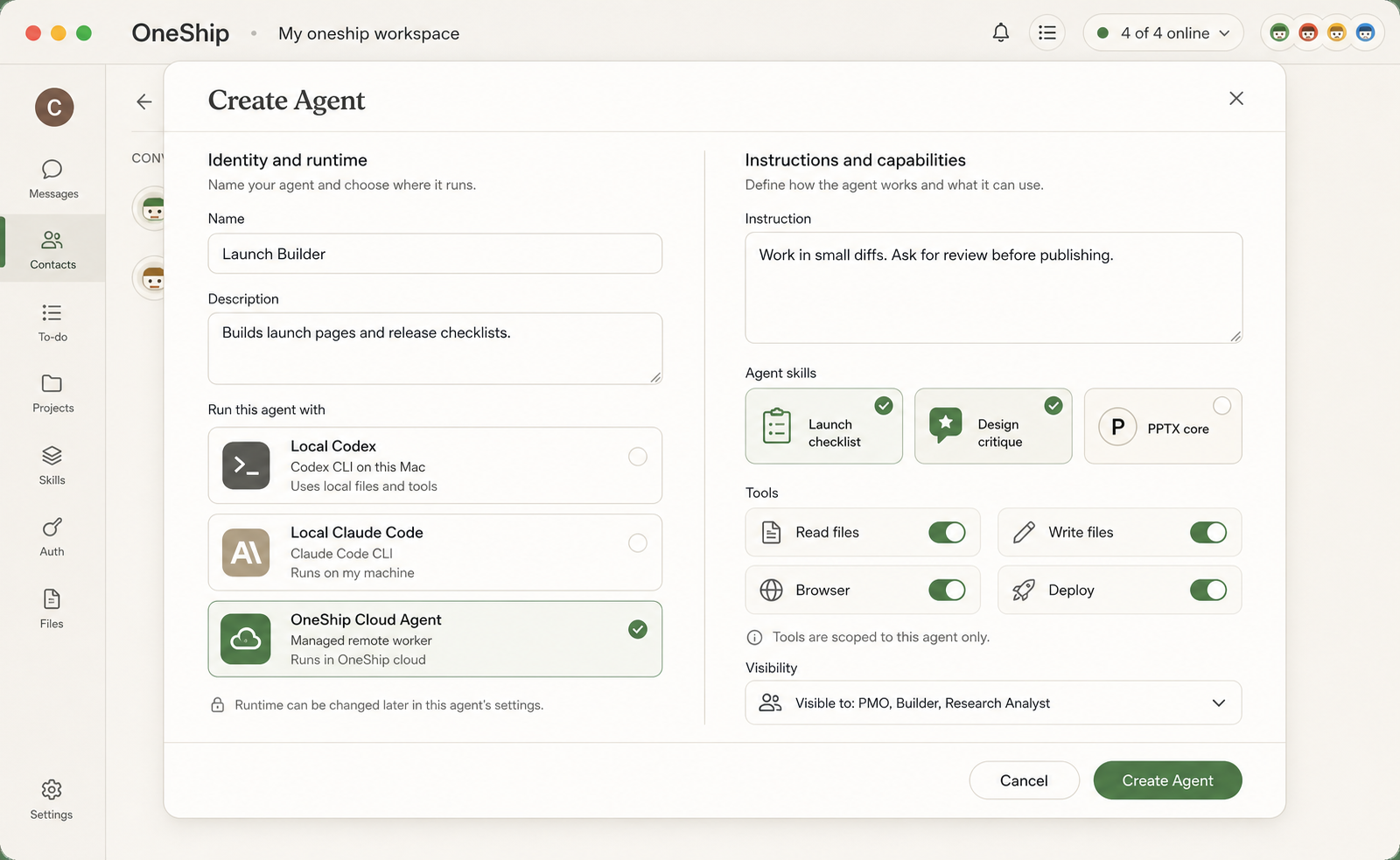1400x860 pixels.
Task: Click the Visibility people icon
Action: point(770,703)
